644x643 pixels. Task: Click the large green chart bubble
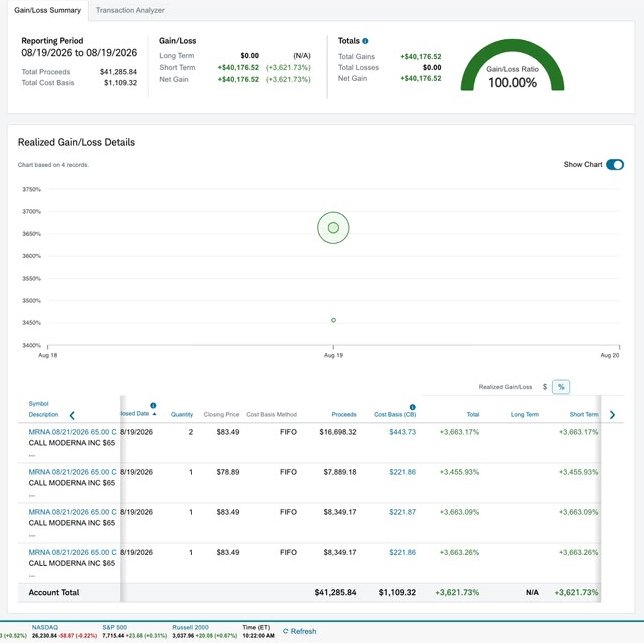(x=333, y=227)
